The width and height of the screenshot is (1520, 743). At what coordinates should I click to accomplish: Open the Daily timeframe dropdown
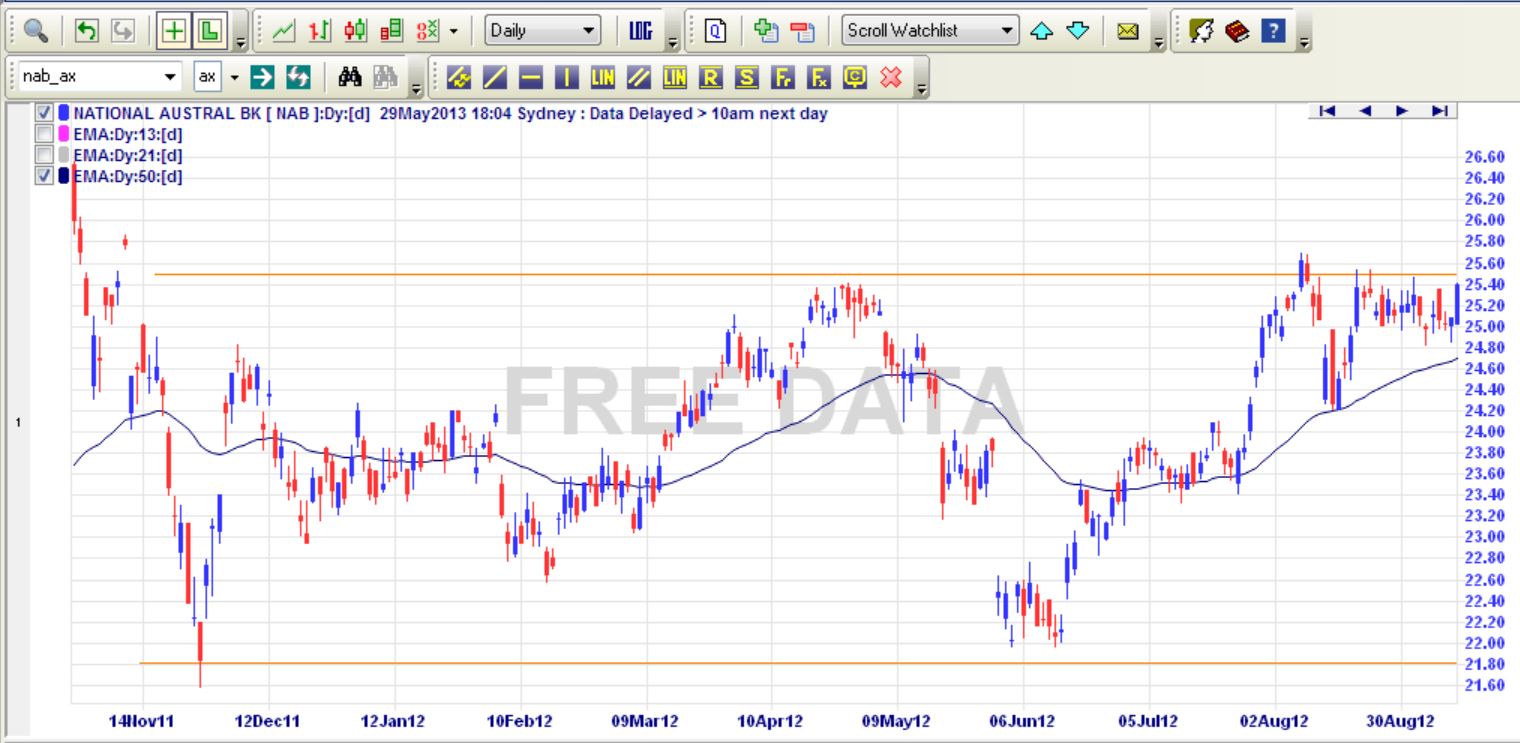click(543, 31)
